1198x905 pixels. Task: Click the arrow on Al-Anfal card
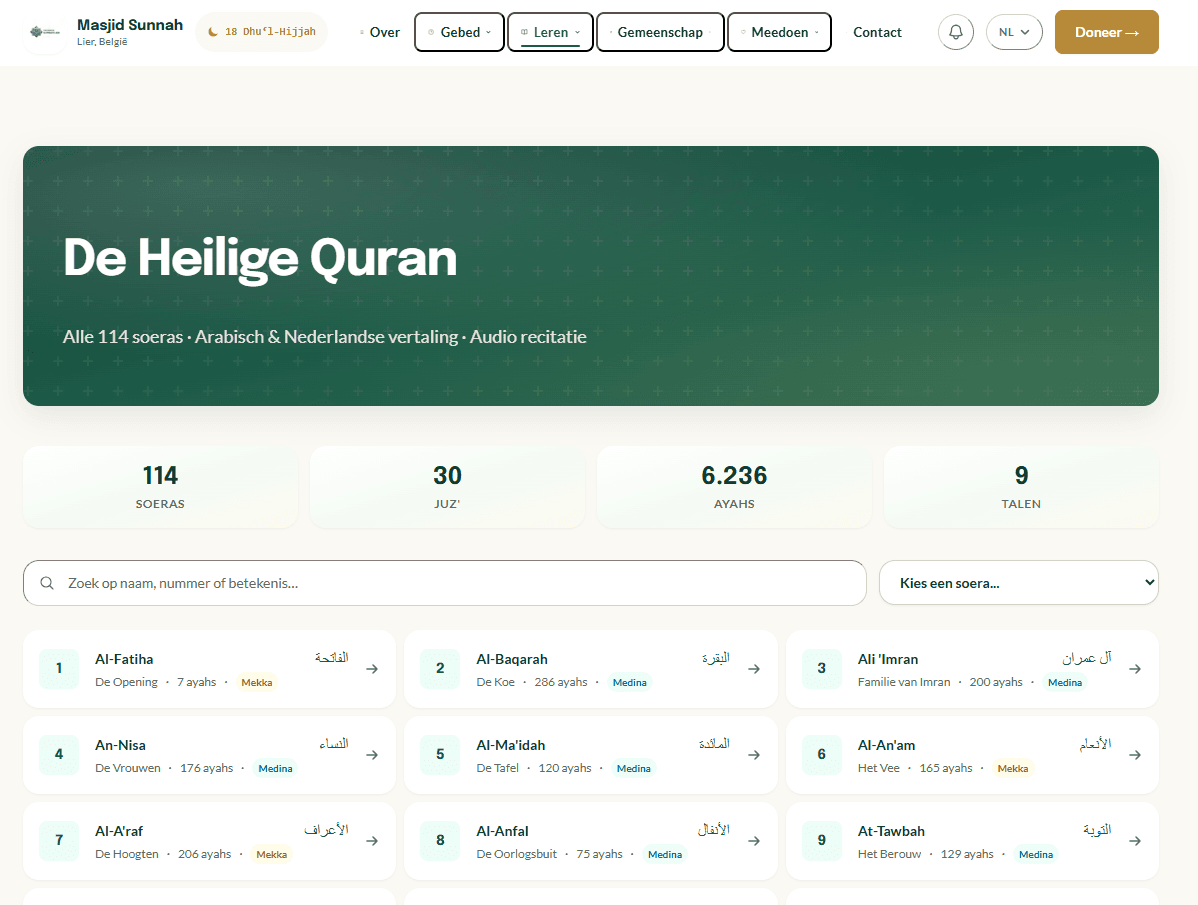(754, 841)
